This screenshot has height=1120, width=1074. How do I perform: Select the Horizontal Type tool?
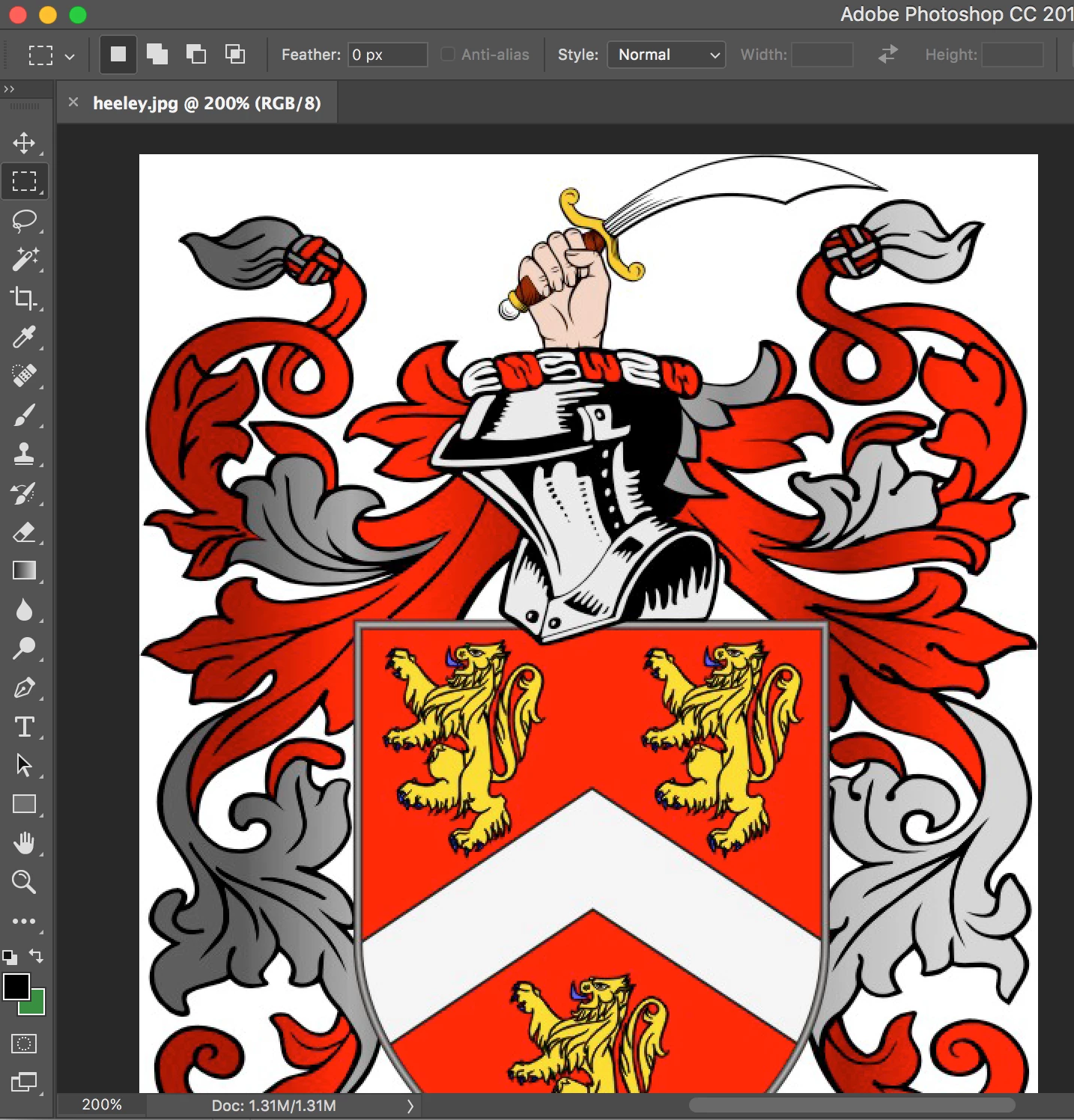point(24,726)
